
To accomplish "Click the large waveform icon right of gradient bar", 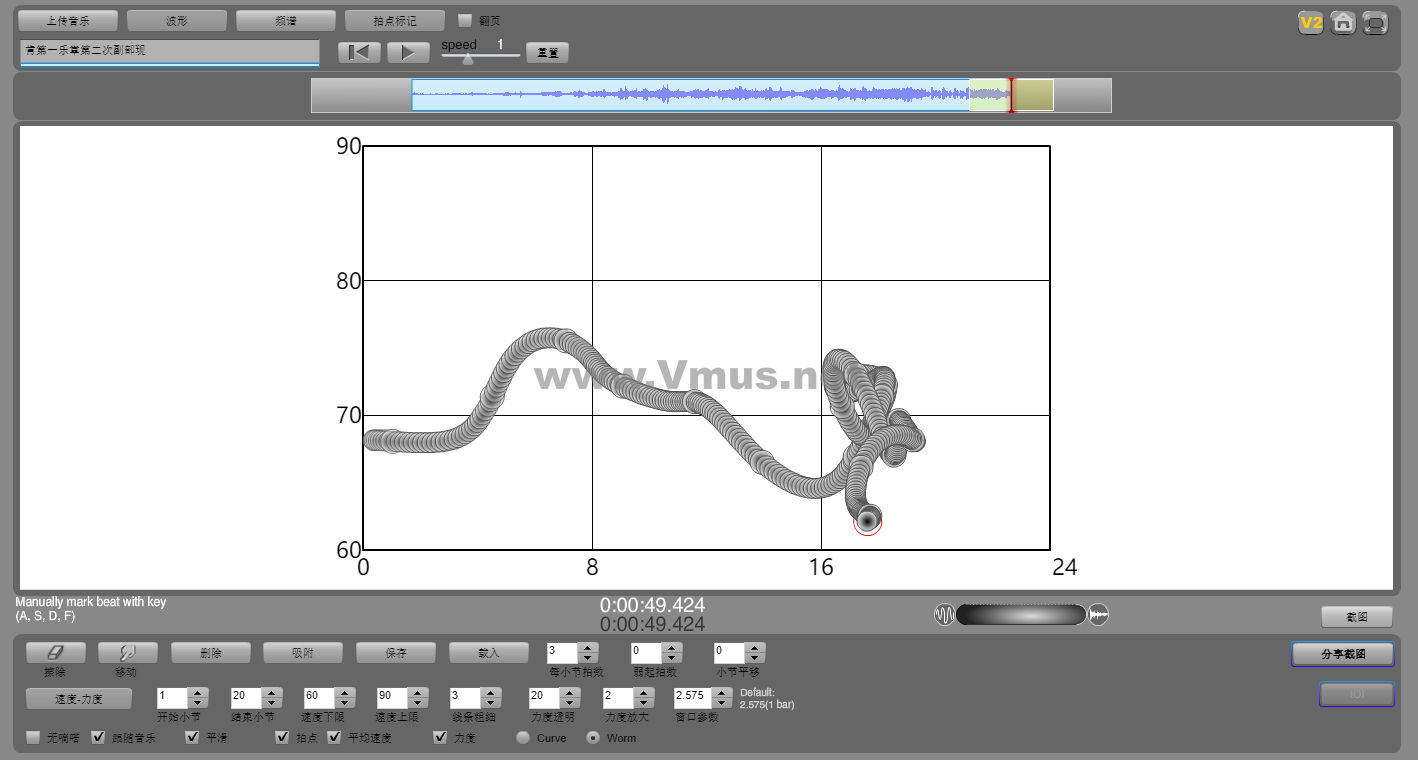I will click(1099, 615).
